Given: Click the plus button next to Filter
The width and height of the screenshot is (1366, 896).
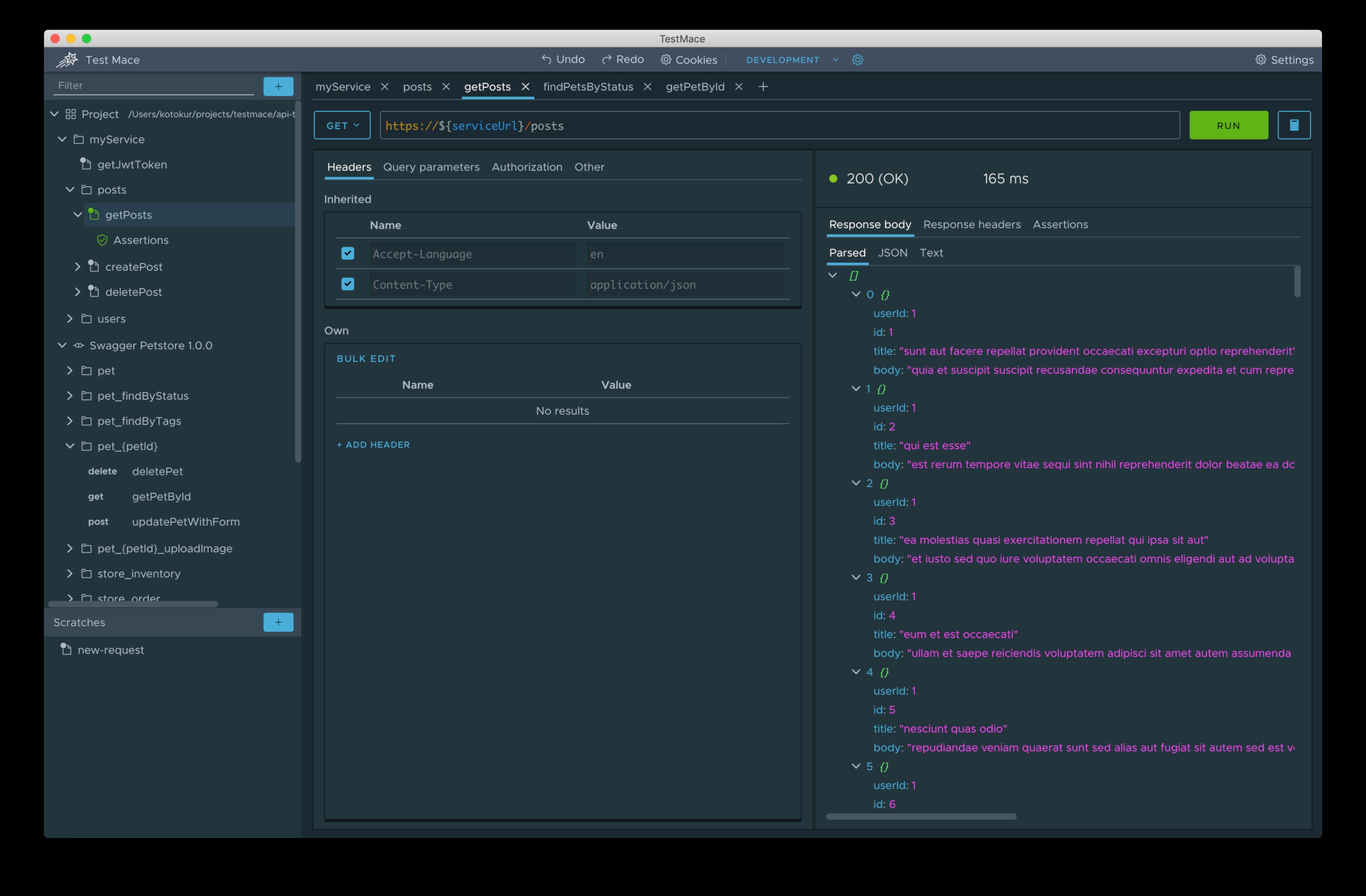Looking at the screenshot, I should pyautogui.click(x=278, y=86).
